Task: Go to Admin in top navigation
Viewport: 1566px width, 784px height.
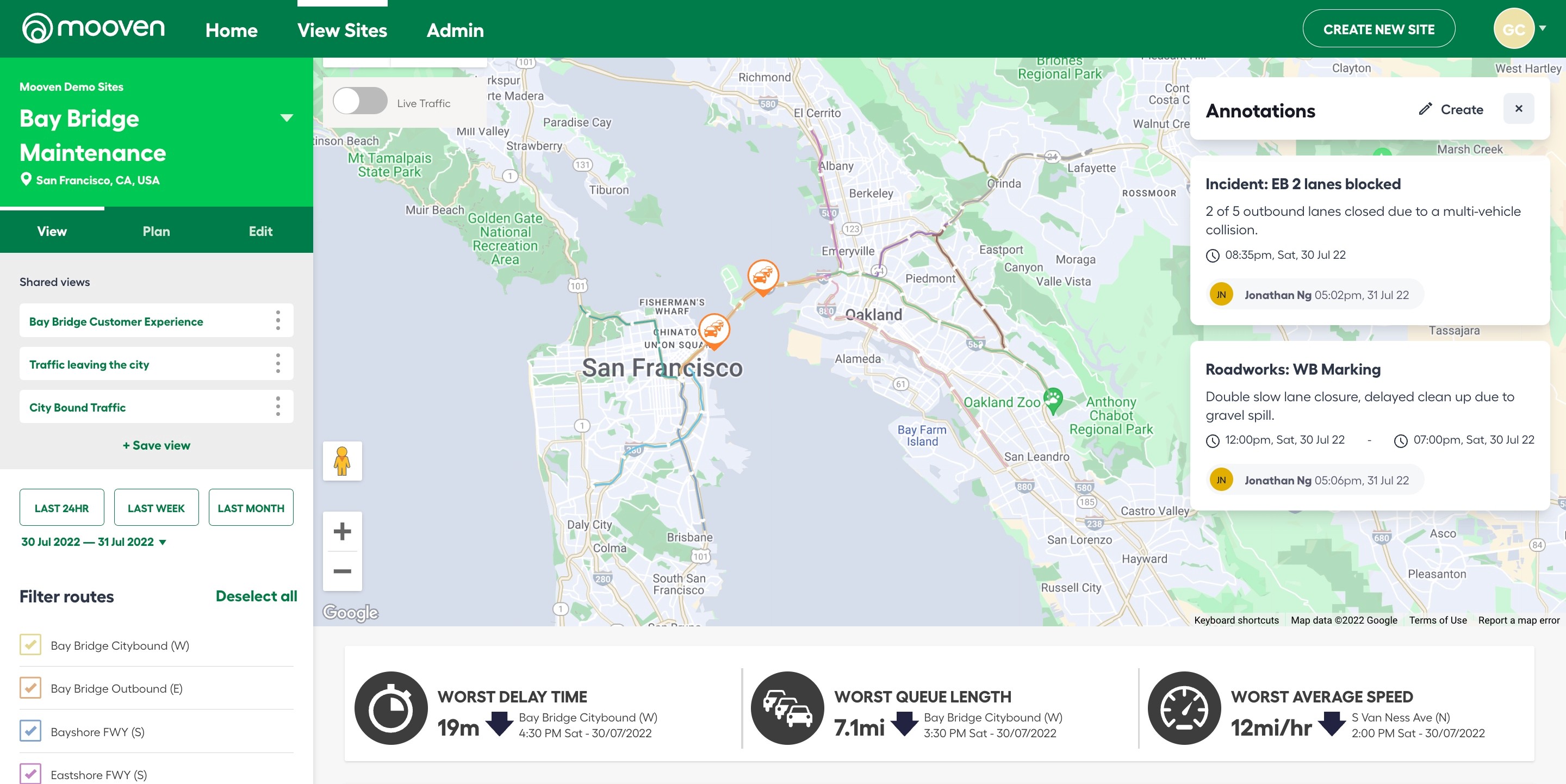Action: 455,30
